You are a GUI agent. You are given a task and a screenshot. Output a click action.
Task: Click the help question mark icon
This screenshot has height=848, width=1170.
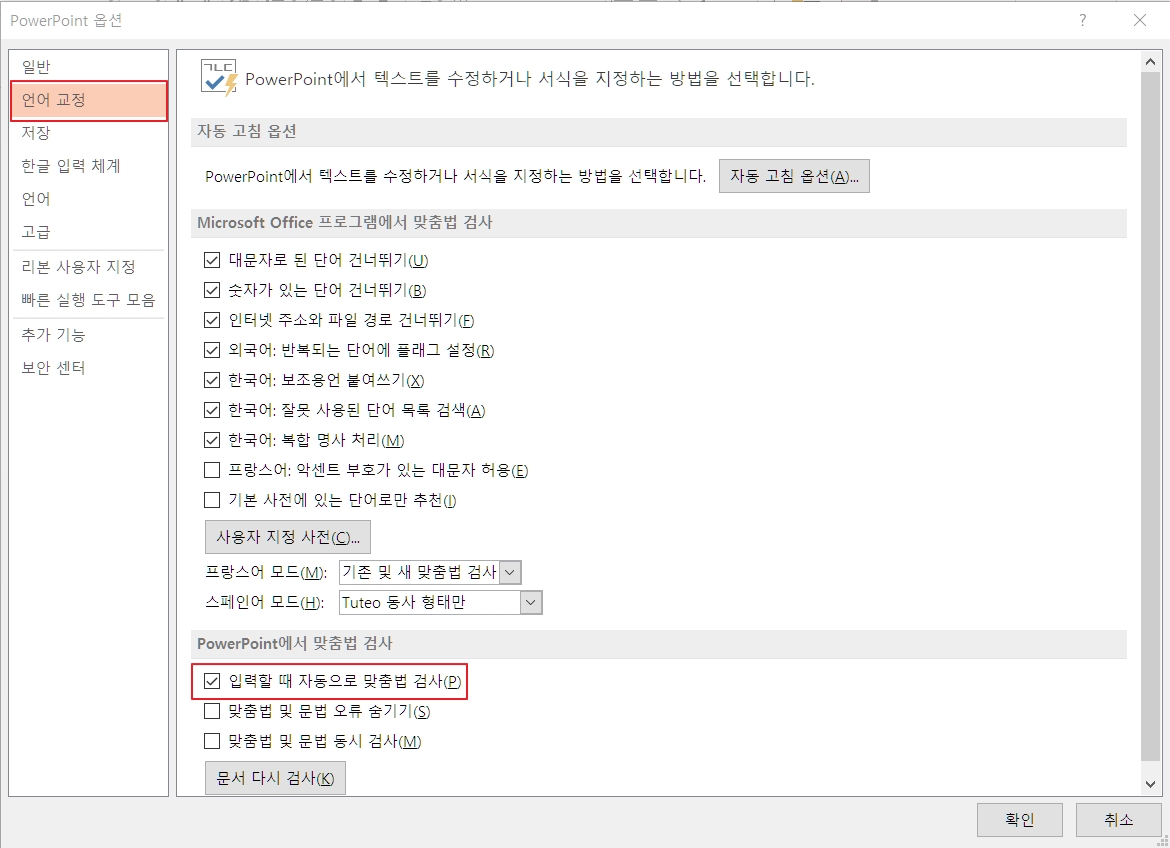pos(1083,20)
